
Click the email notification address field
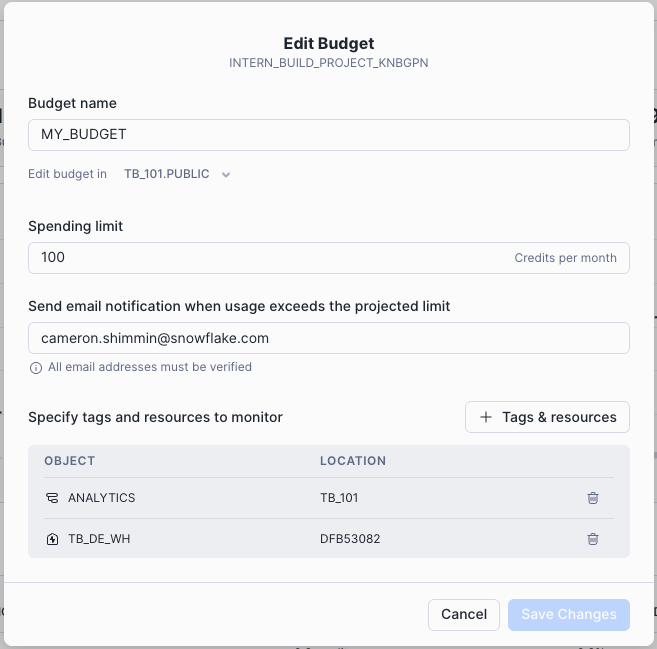coord(328,338)
